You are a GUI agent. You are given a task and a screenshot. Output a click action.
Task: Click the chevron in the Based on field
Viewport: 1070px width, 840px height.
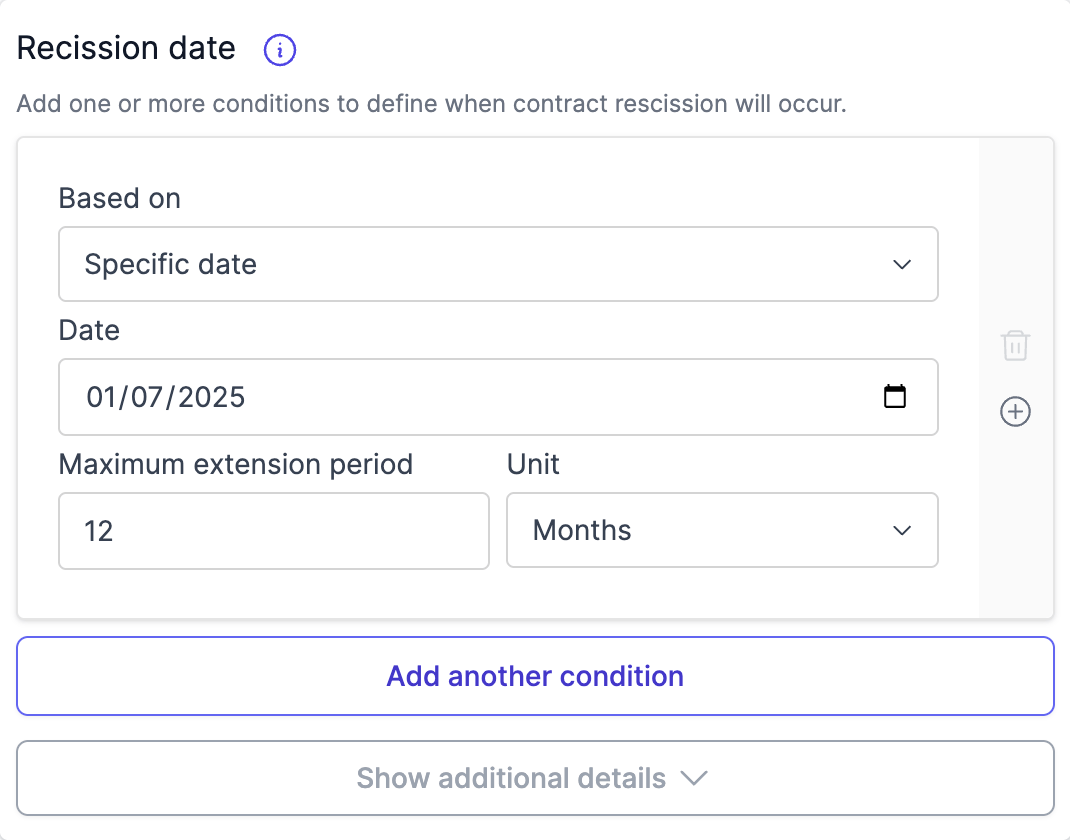902,265
